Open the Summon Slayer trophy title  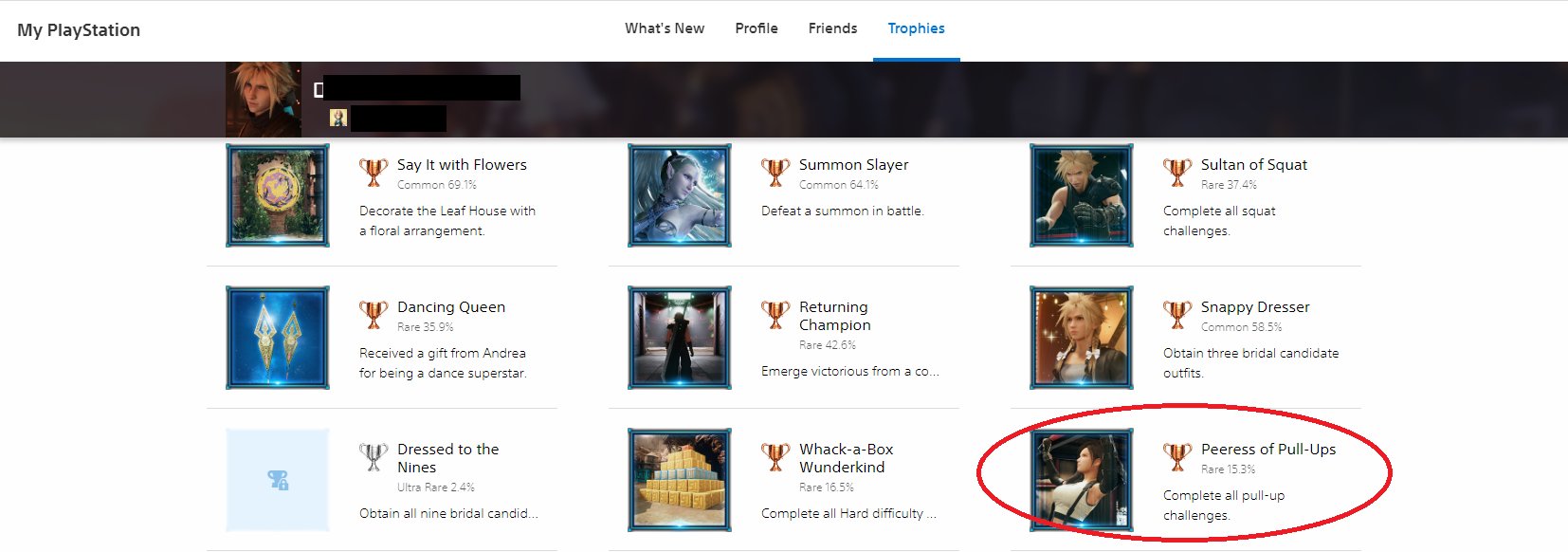tap(853, 165)
